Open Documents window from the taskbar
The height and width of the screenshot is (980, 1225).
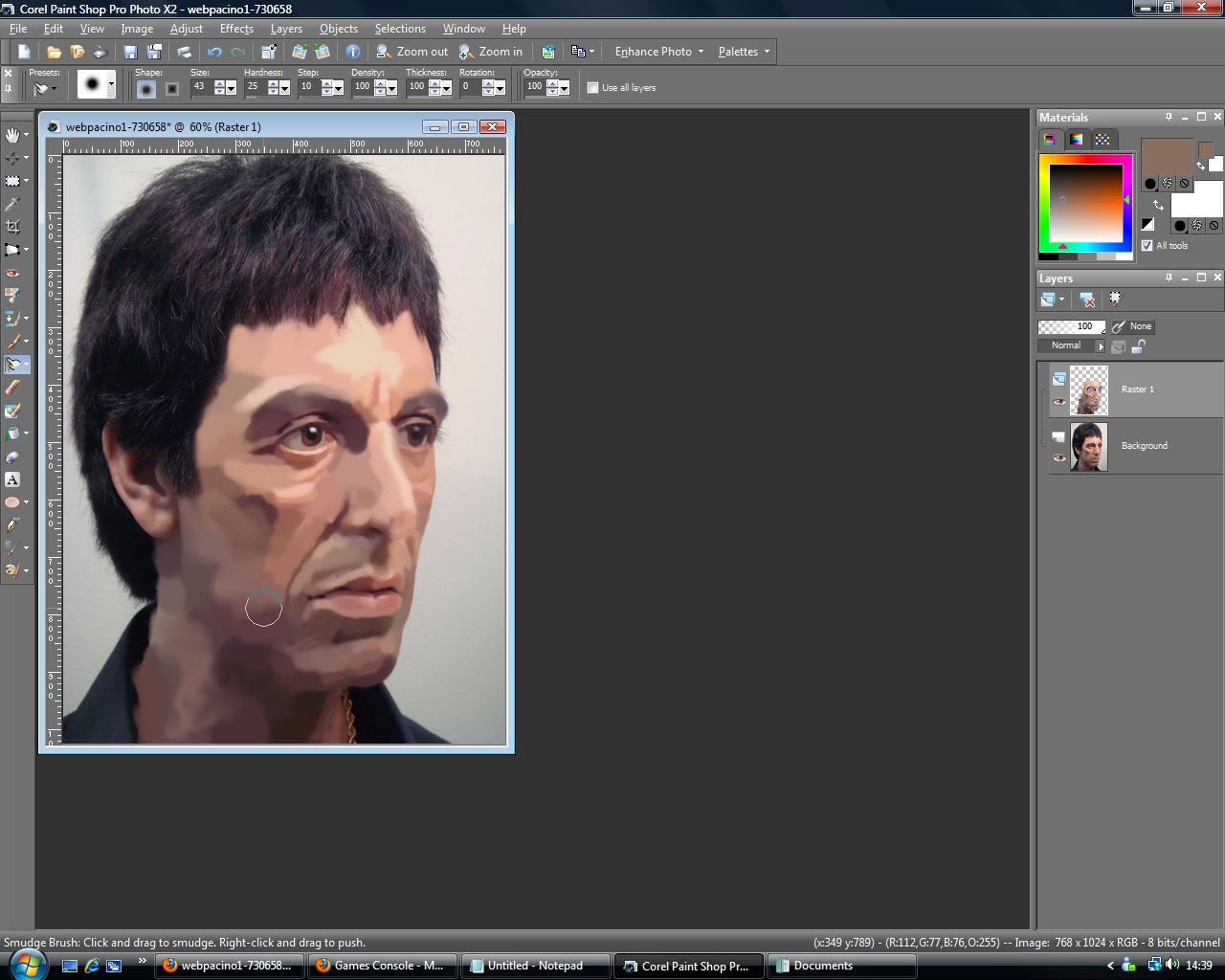(841, 966)
